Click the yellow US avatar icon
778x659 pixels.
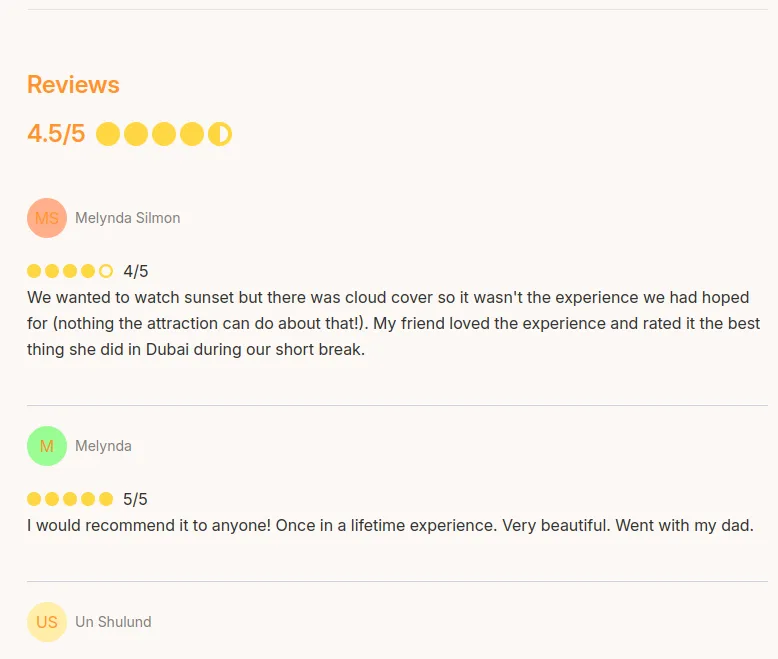click(47, 622)
